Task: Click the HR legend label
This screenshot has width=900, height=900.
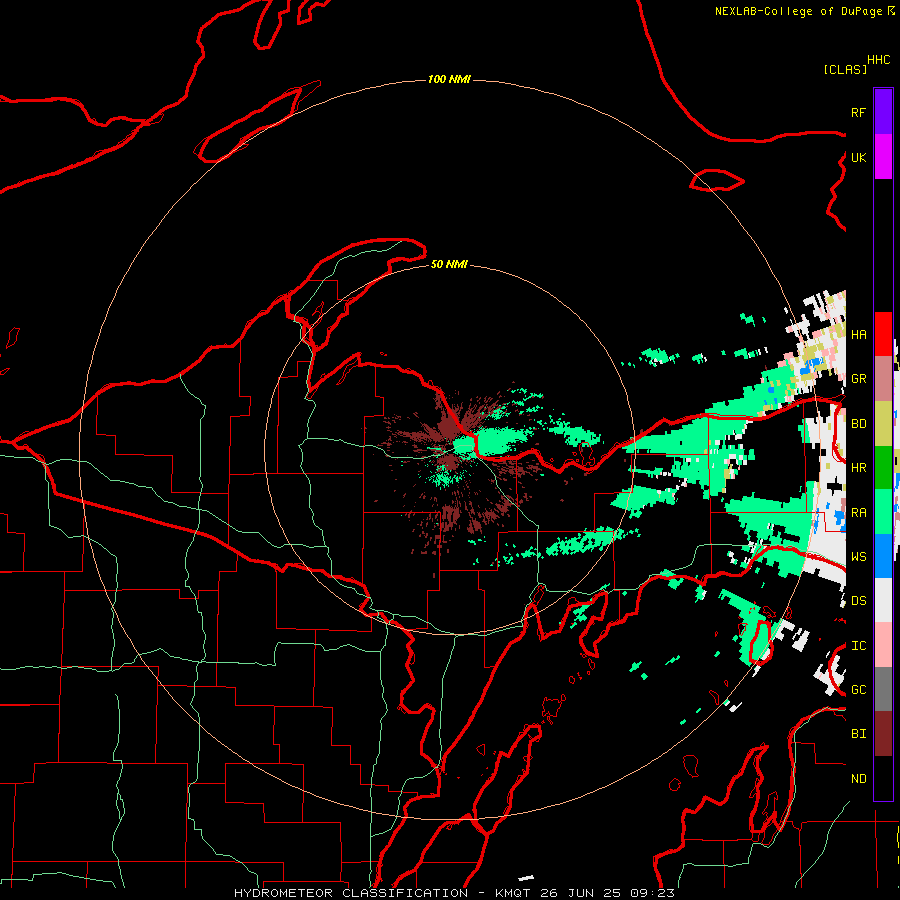Action: click(x=858, y=468)
